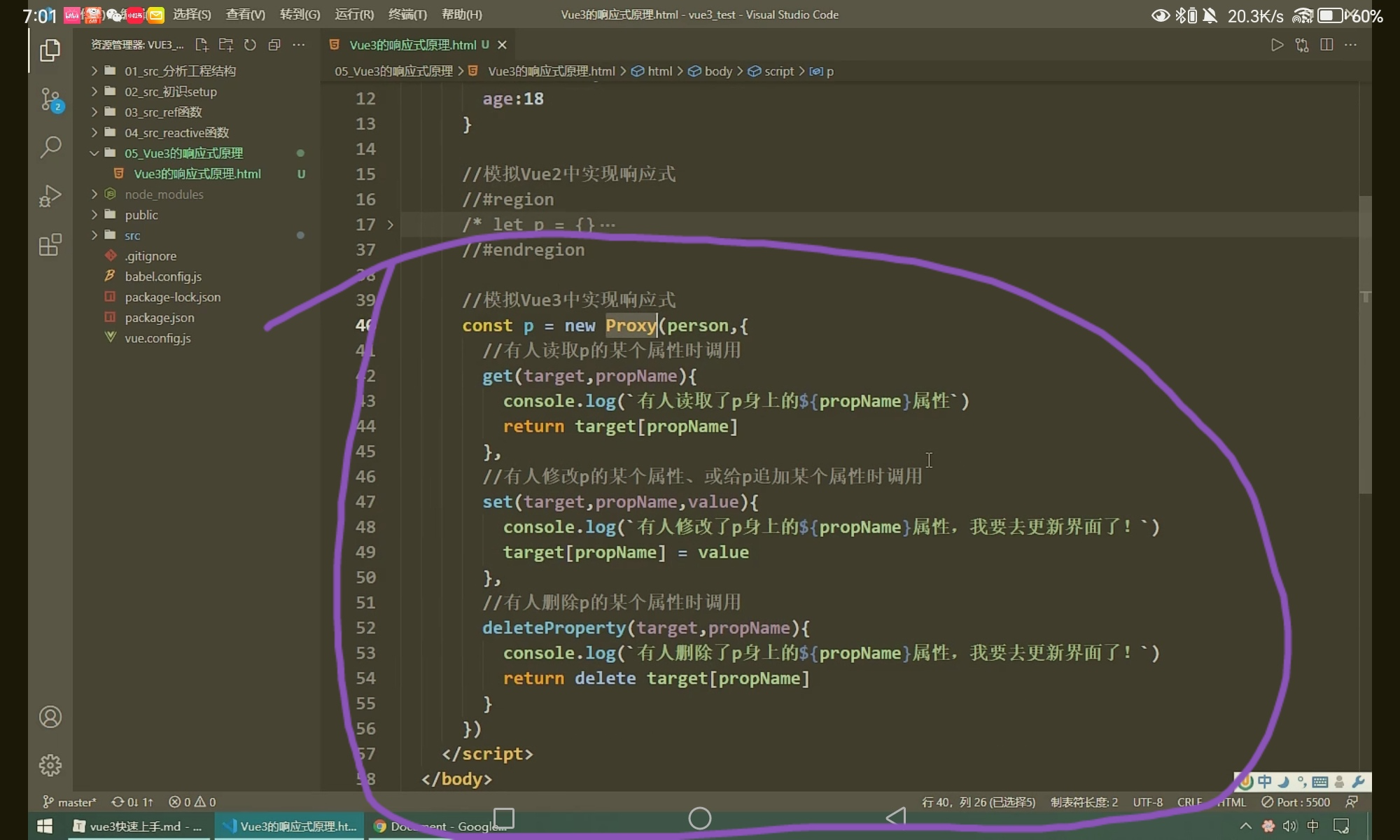Screen dimensions: 1400x840
Task: Open the 终端(T) menu
Action: pos(407,15)
